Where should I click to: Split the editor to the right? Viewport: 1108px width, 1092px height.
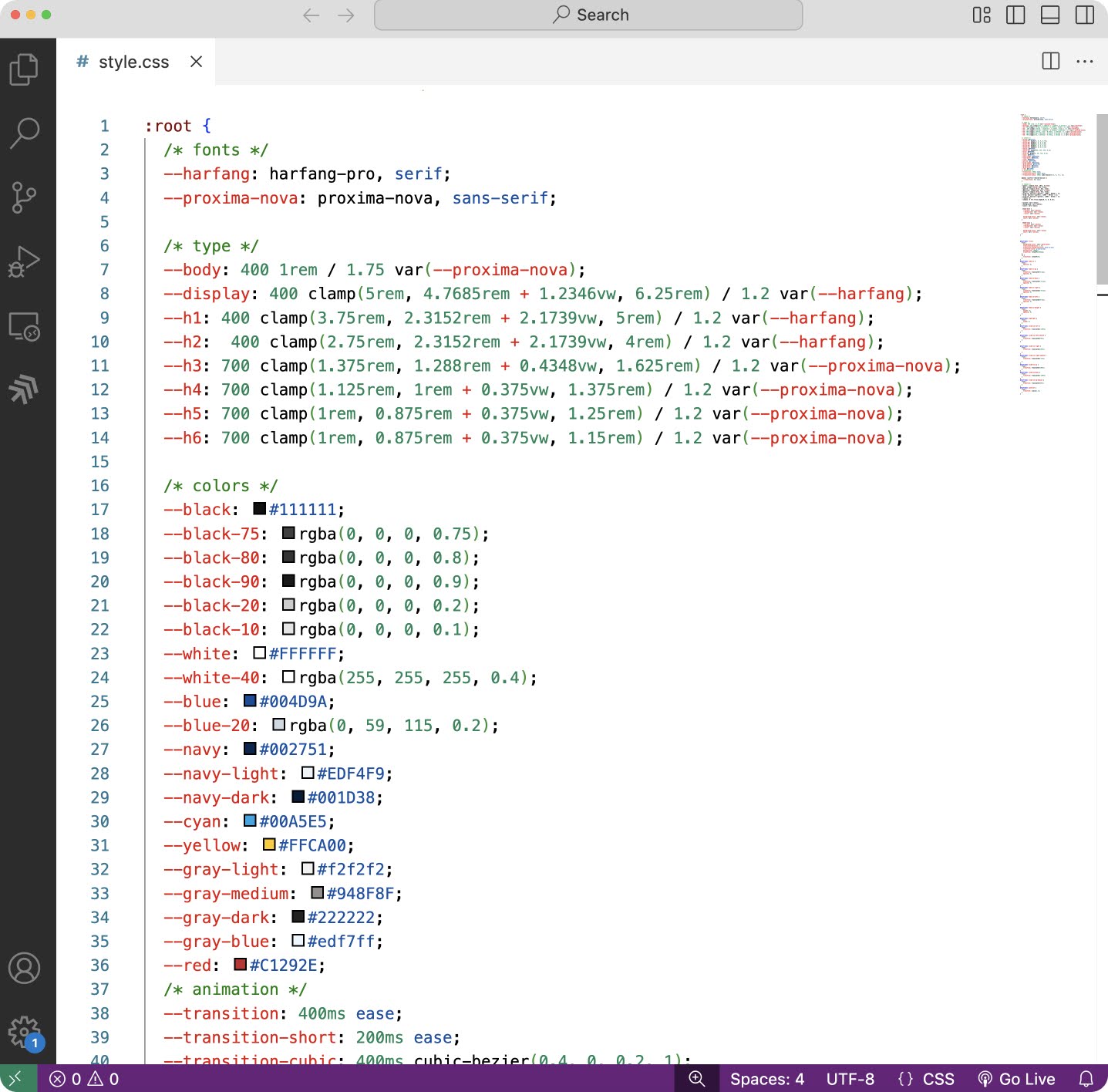1050,61
